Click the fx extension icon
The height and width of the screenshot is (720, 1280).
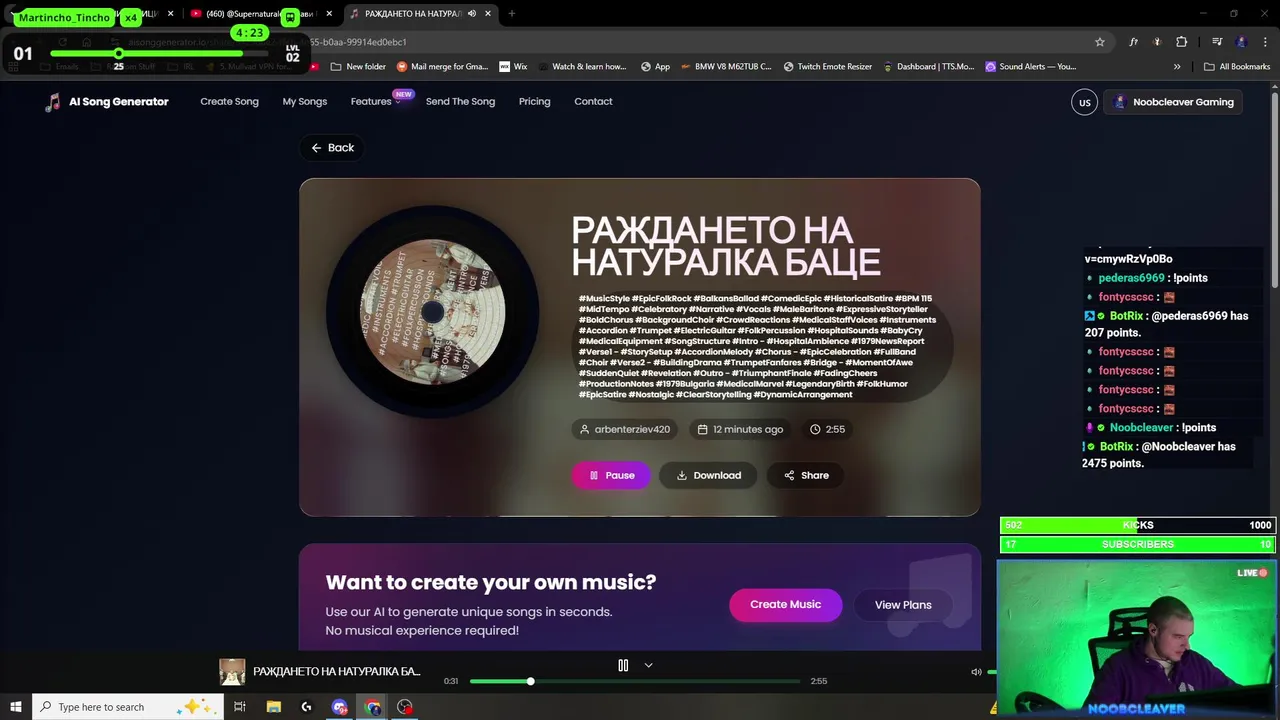pyautogui.click(x=1133, y=42)
